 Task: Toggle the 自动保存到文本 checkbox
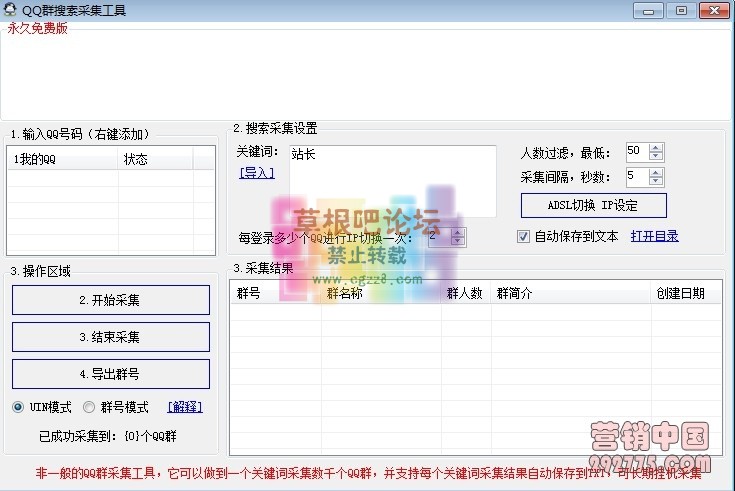click(523, 236)
